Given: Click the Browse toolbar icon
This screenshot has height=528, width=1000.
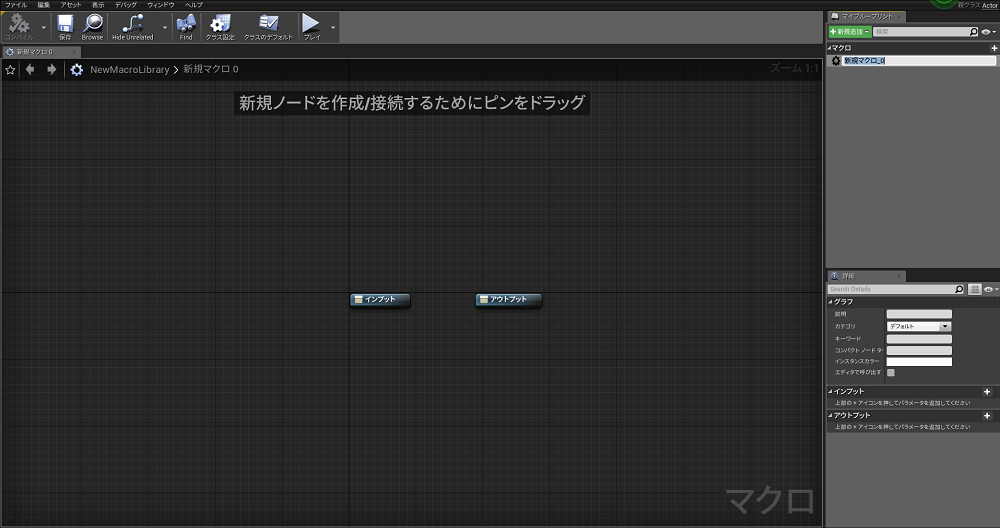Looking at the screenshot, I should (x=92, y=27).
